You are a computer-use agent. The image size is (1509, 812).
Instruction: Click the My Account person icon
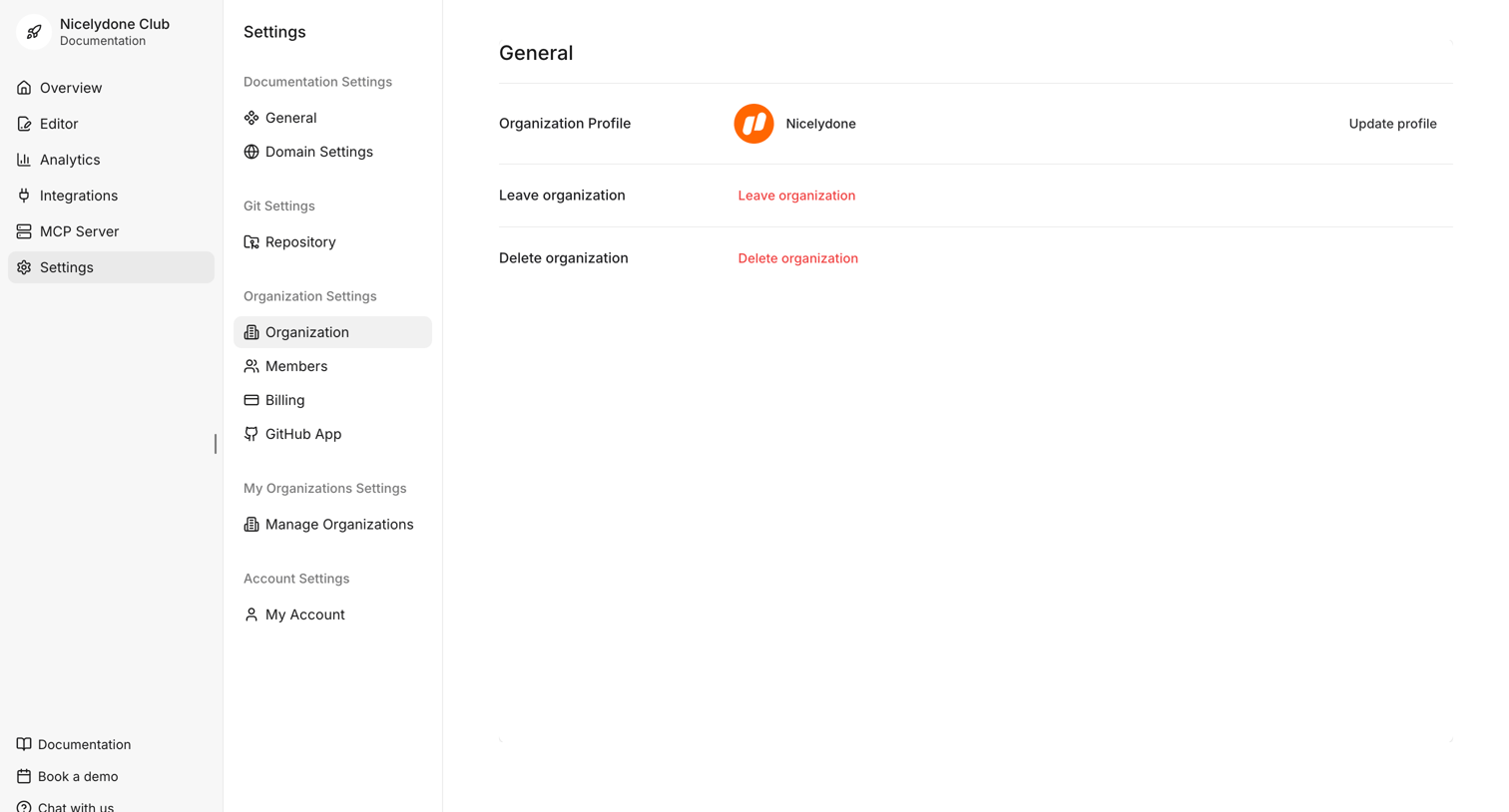tap(251, 614)
